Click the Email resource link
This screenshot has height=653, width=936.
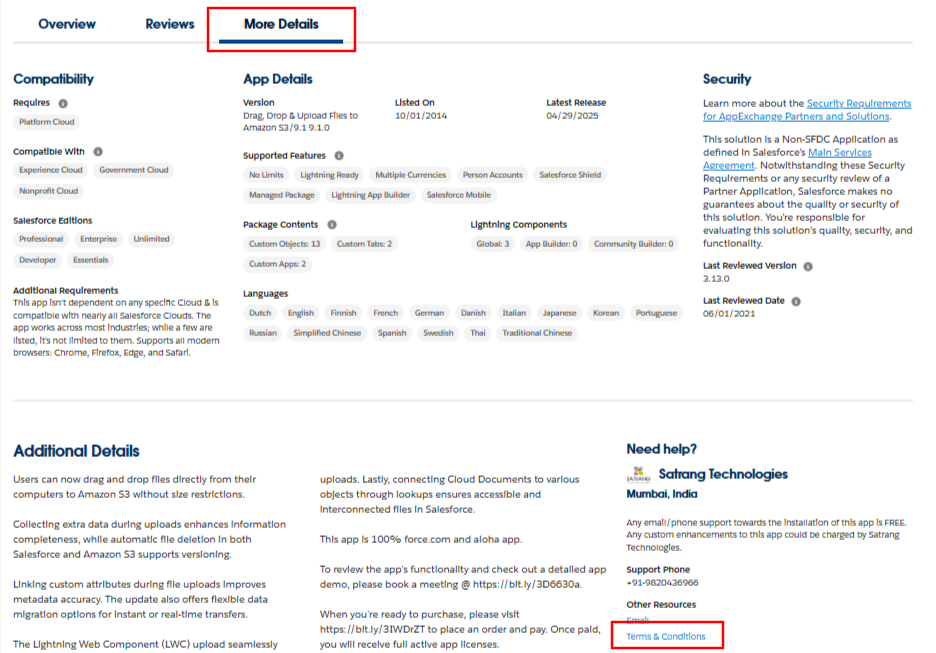pos(638,620)
